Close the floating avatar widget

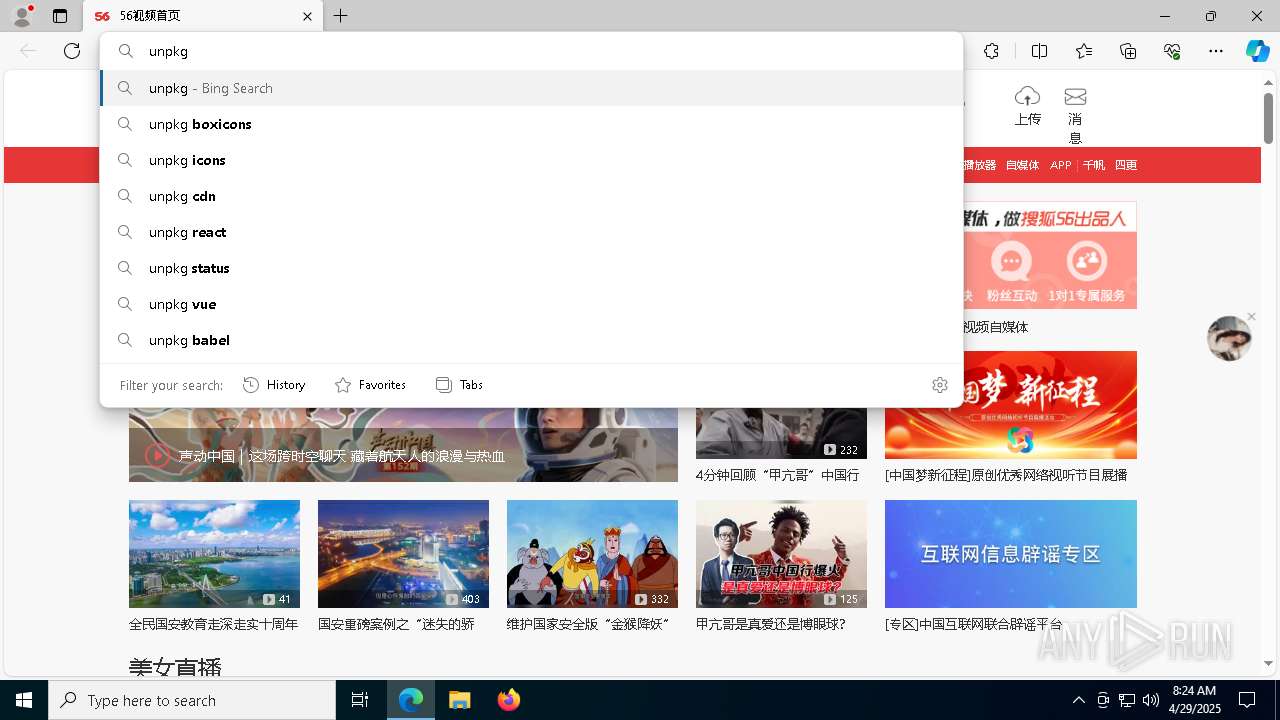coord(1251,317)
